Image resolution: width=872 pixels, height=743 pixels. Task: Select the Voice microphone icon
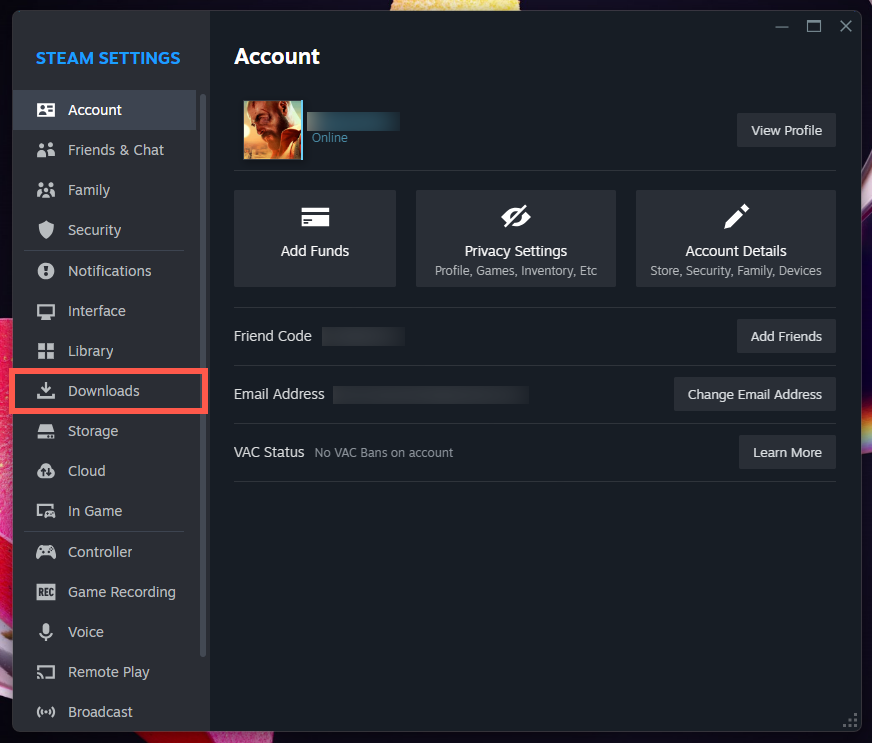(46, 632)
